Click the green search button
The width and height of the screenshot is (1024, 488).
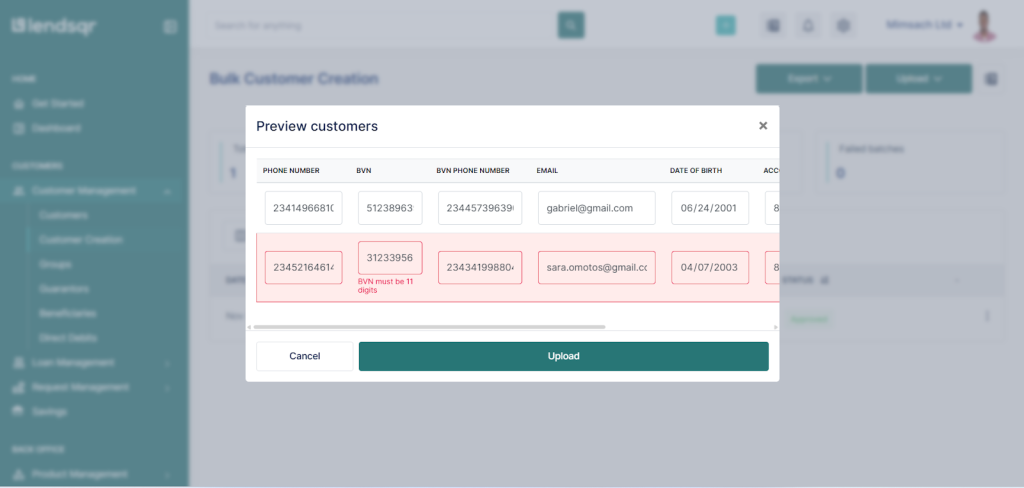(571, 25)
